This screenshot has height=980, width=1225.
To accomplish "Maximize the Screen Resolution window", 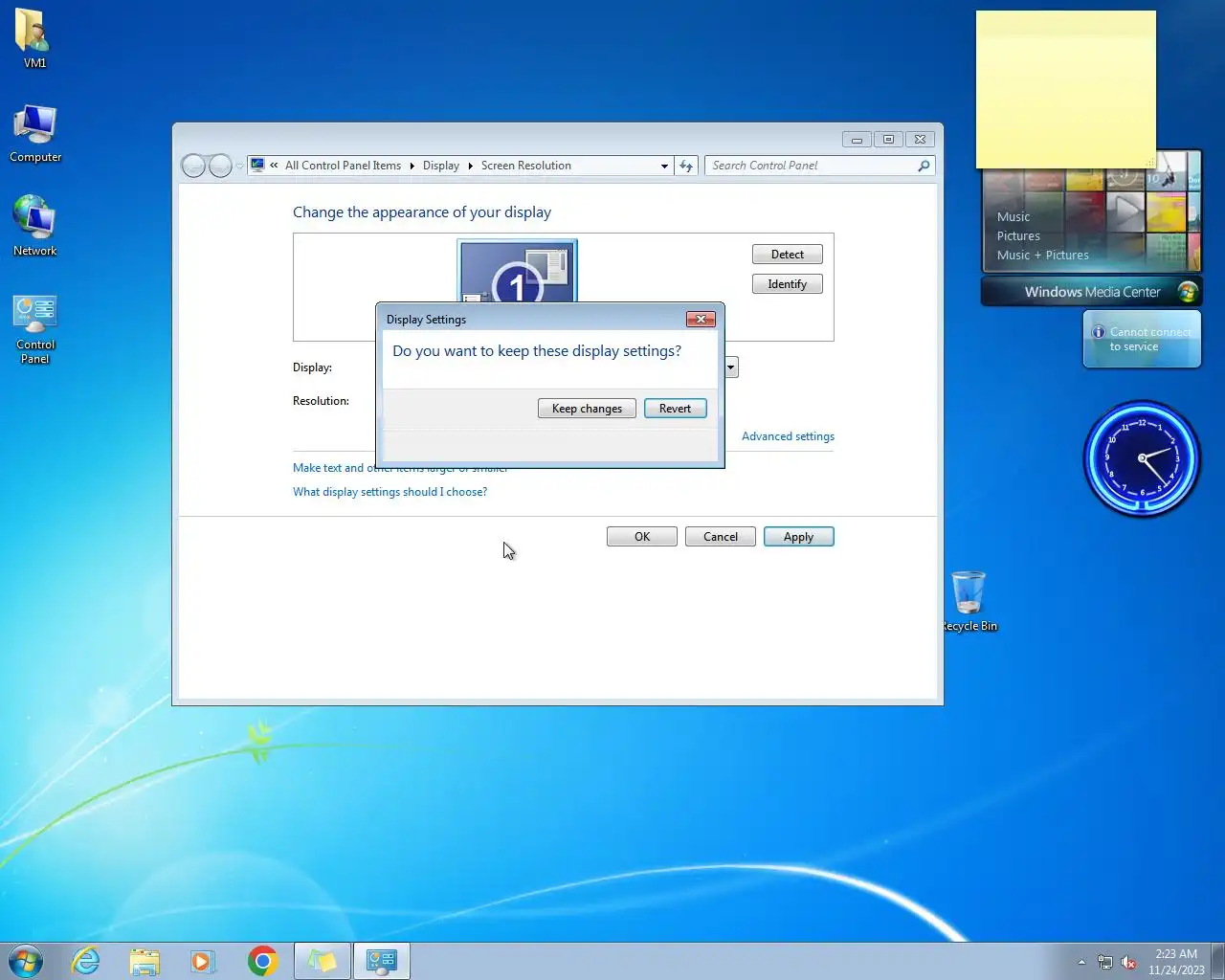I will (888, 140).
